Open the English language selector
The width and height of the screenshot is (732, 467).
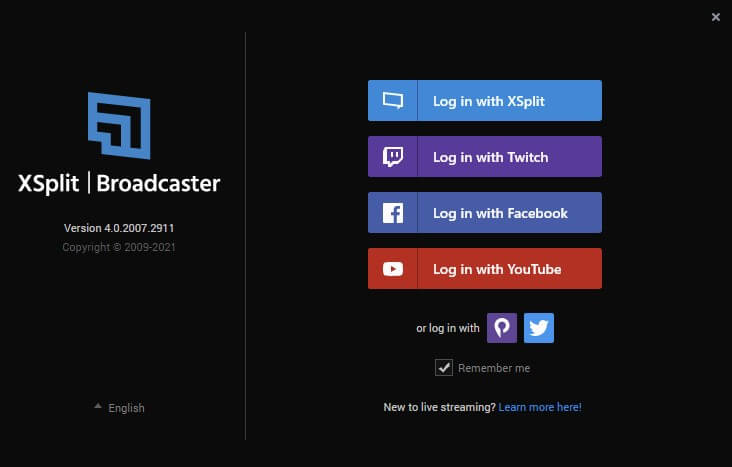(x=126, y=408)
